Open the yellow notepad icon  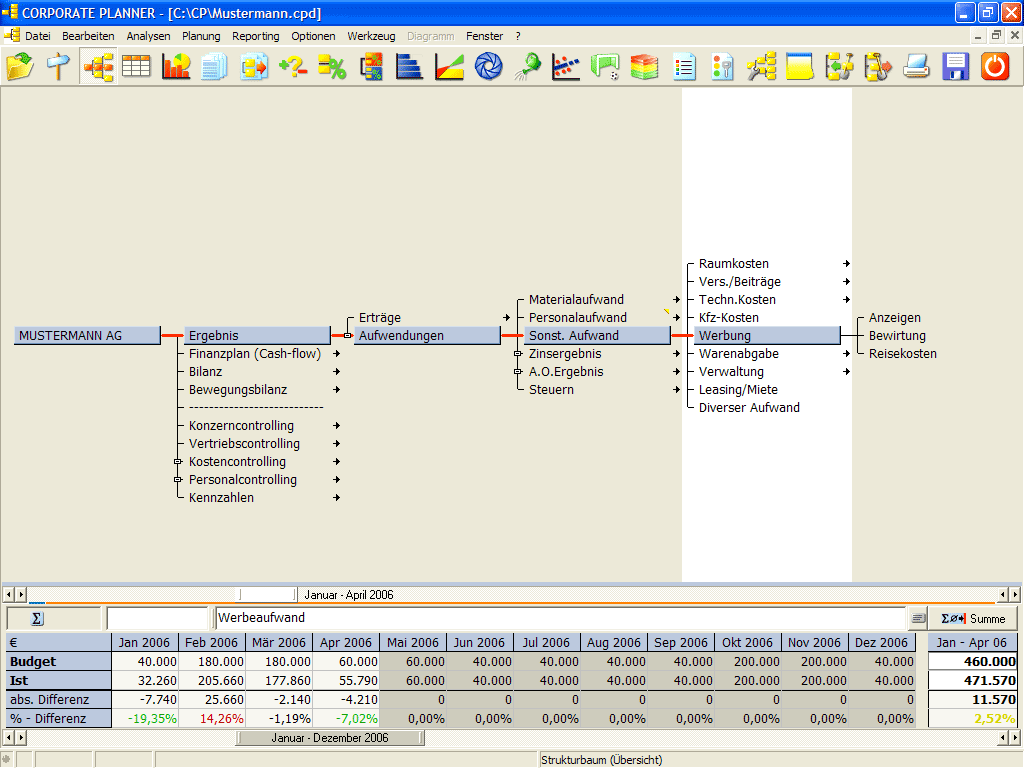point(800,67)
